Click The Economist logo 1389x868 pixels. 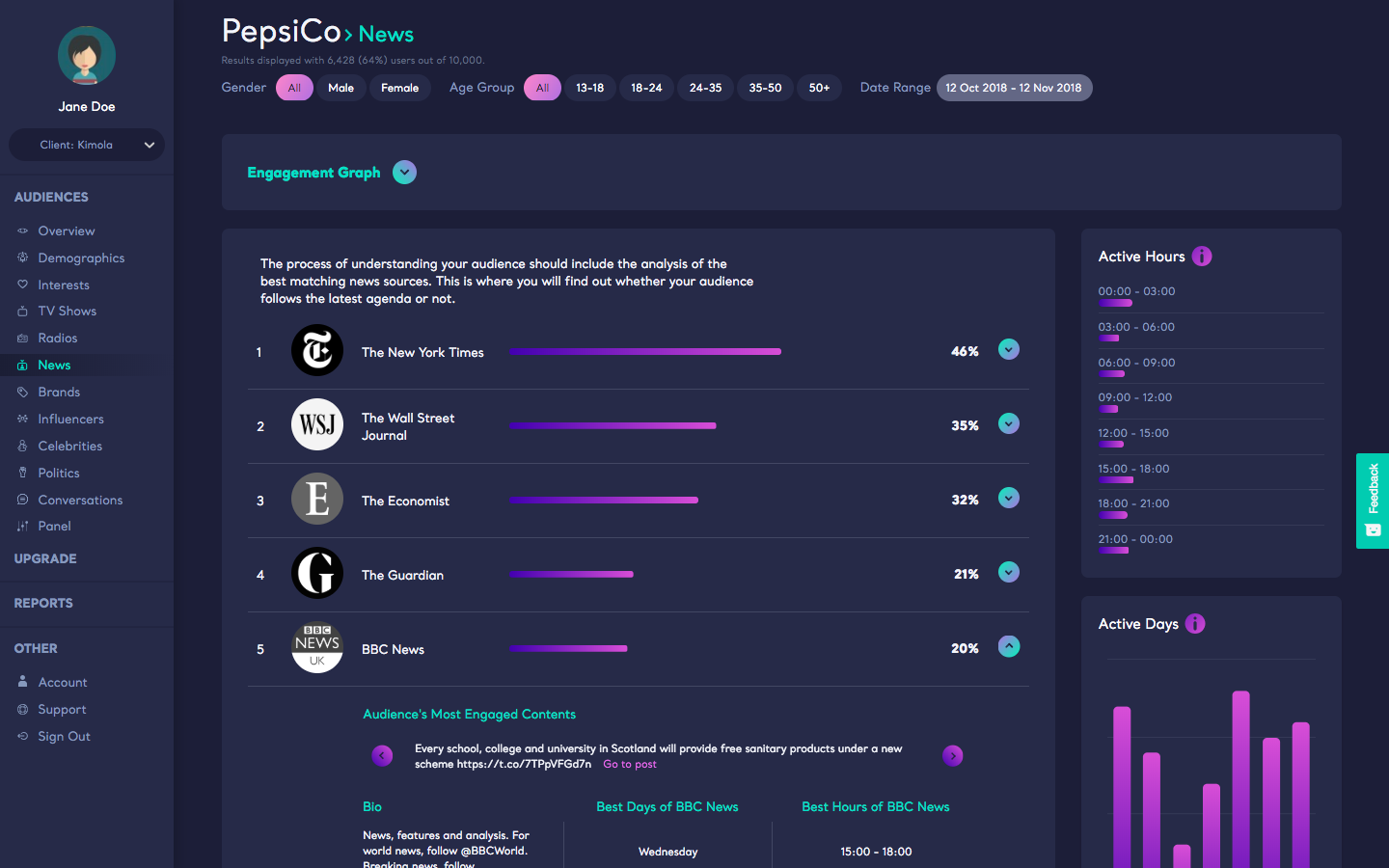tap(317, 499)
